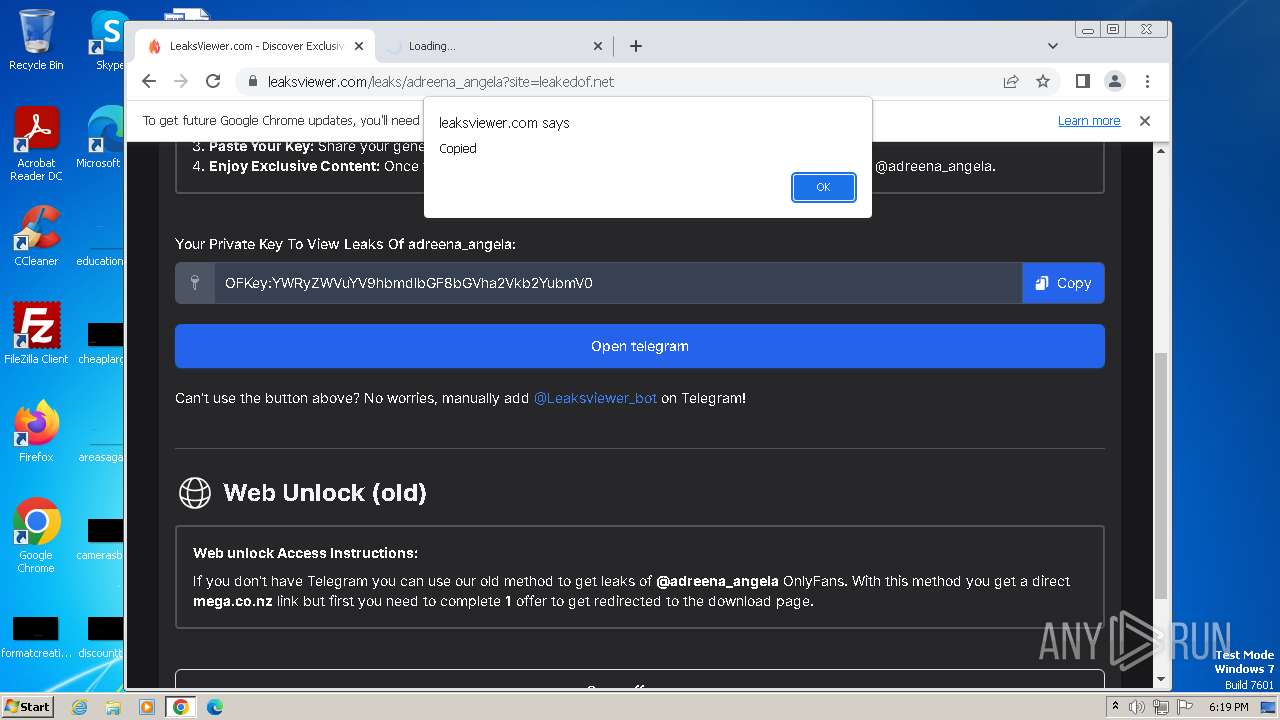The width and height of the screenshot is (1280, 720).
Task: Click the page vertical scrollbar thumb
Action: click(x=1161, y=475)
